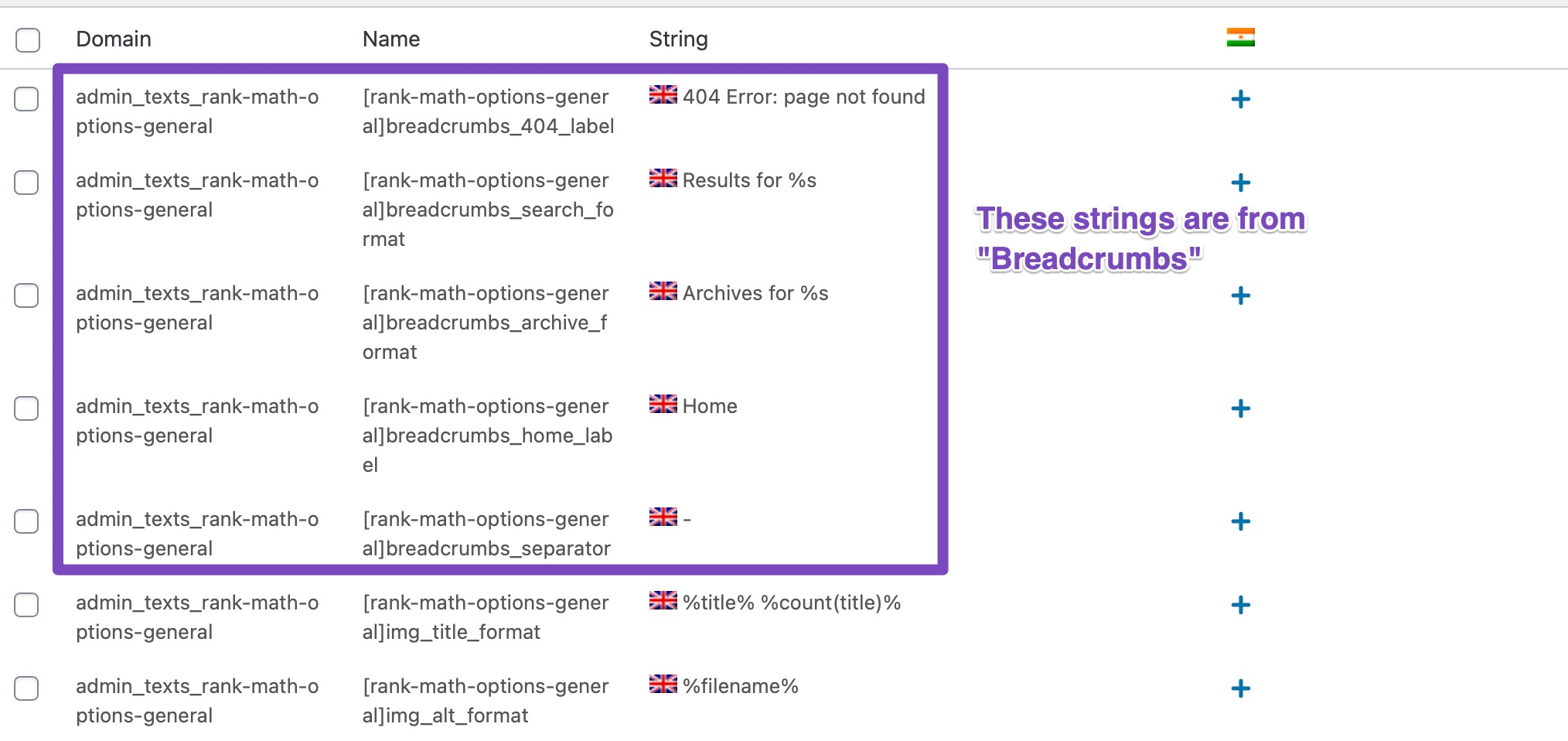Click UK flag next to Home string
Image resolution: width=1568 pixels, height=741 pixels.
[663, 404]
